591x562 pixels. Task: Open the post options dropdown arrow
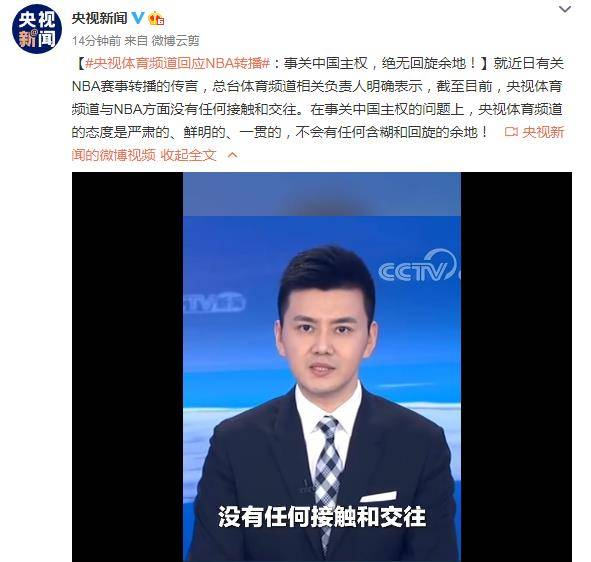click(565, 9)
